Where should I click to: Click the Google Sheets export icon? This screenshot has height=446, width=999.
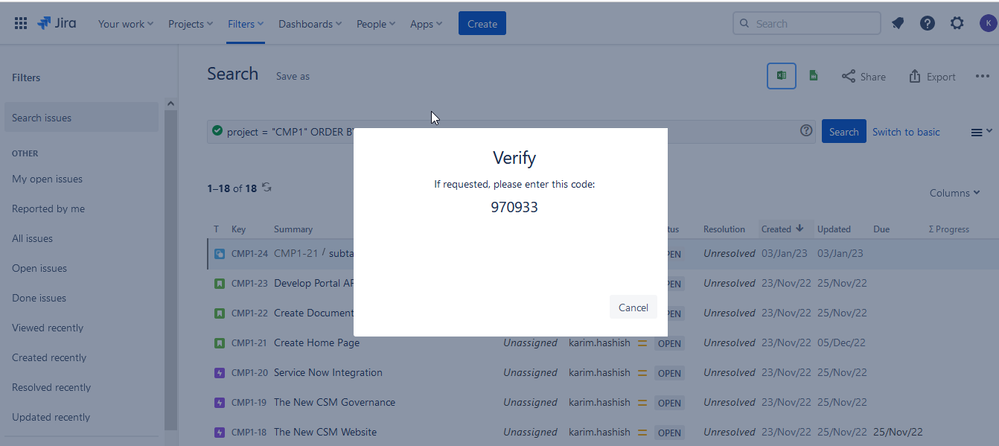(814, 76)
